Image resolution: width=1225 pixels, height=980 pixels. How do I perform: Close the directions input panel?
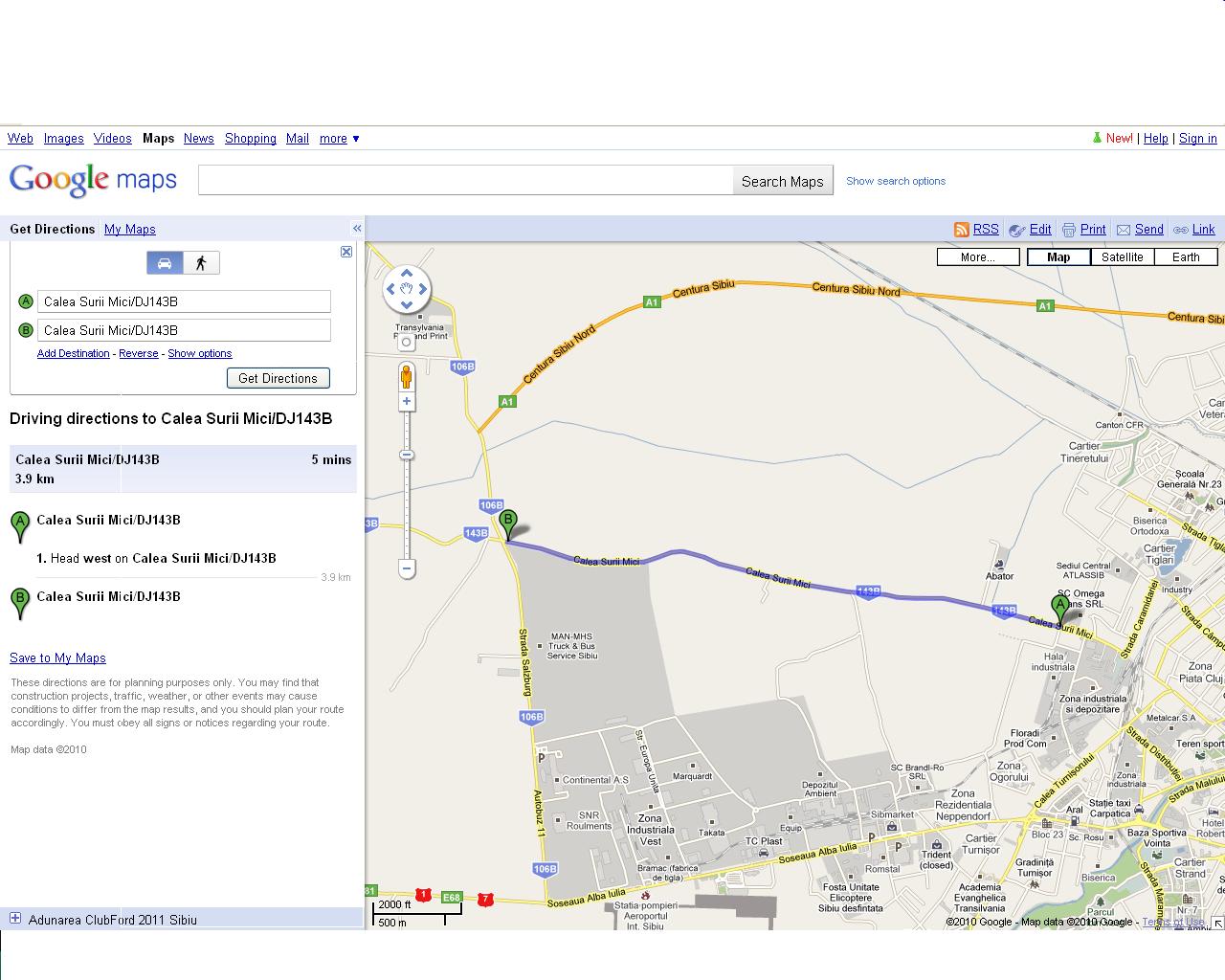coord(346,252)
